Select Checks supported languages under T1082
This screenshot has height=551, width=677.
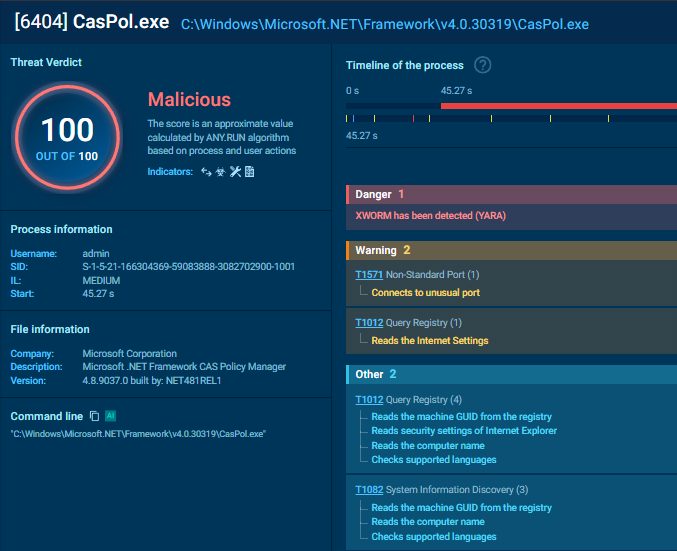tap(434, 536)
